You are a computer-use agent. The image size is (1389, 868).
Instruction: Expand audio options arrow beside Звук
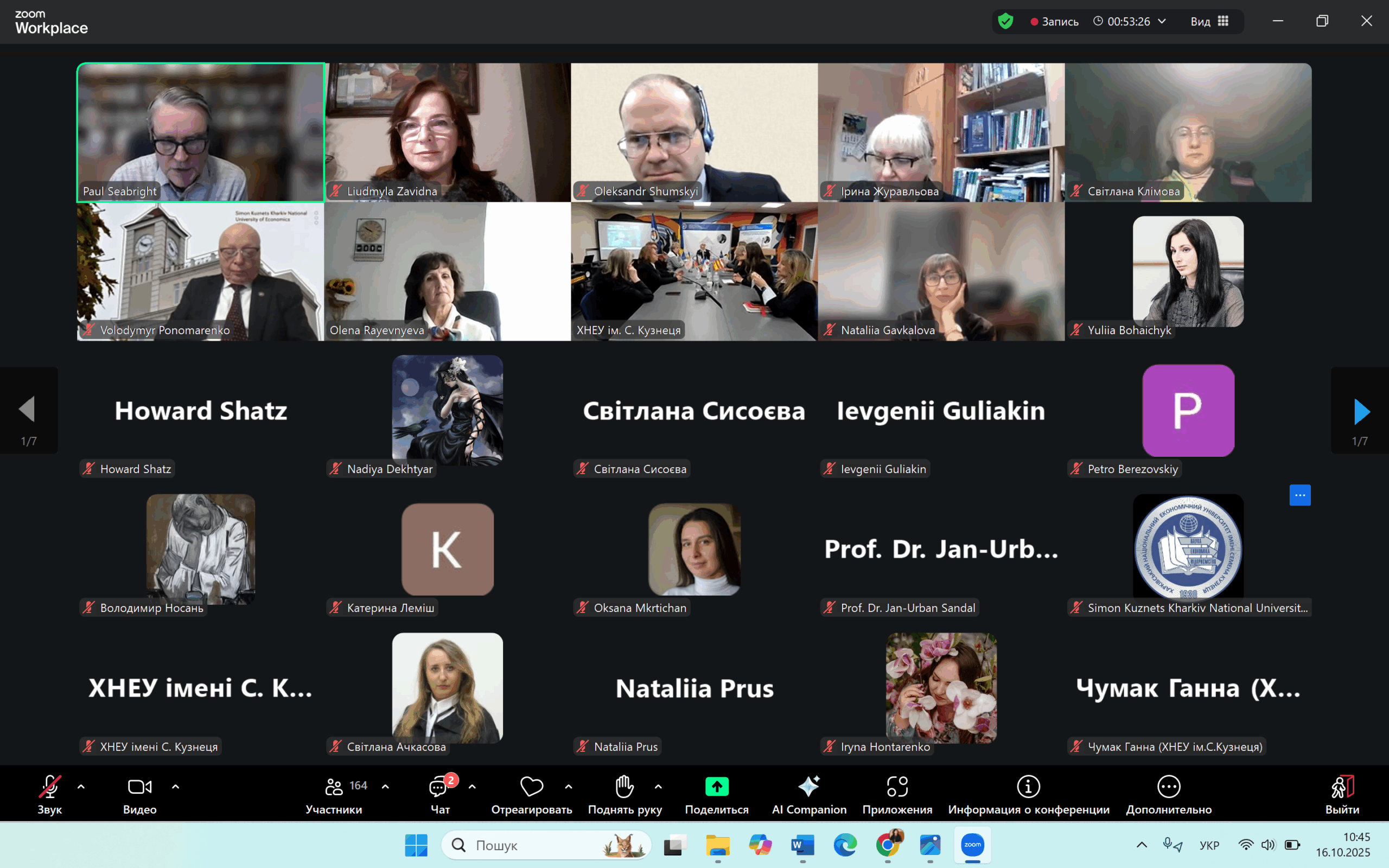pos(81,787)
